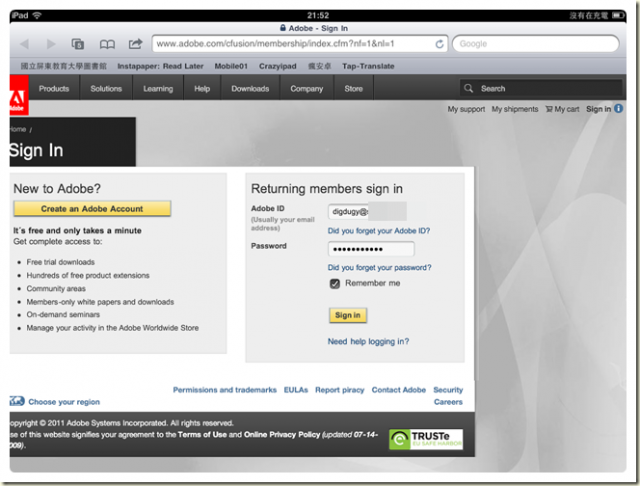Open the Company menu
This screenshot has height=486, width=640.
307,89
